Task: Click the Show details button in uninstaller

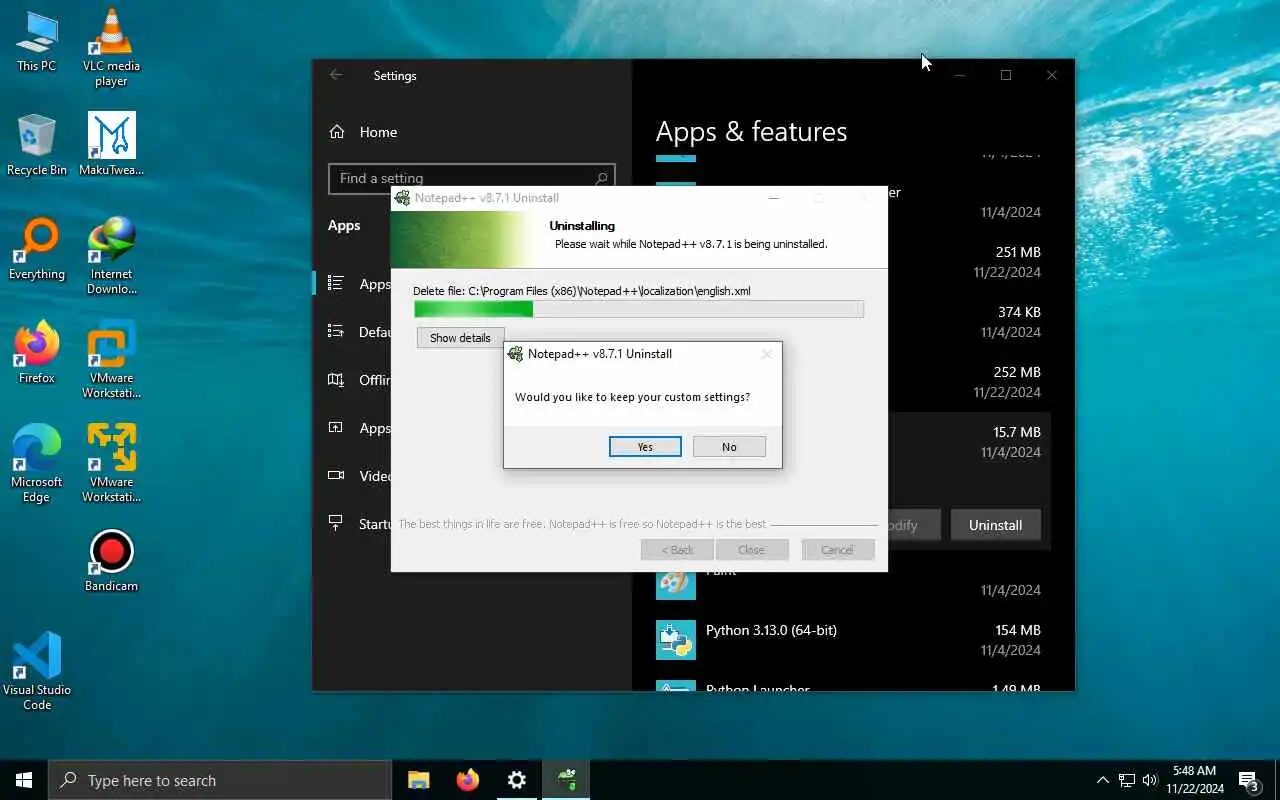Action: [460, 338]
